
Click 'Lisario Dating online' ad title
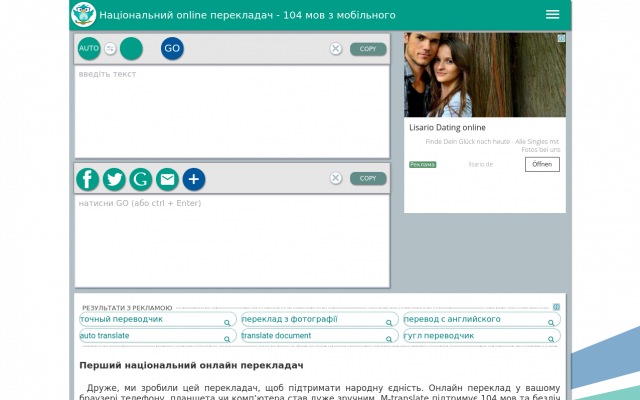[447, 127]
